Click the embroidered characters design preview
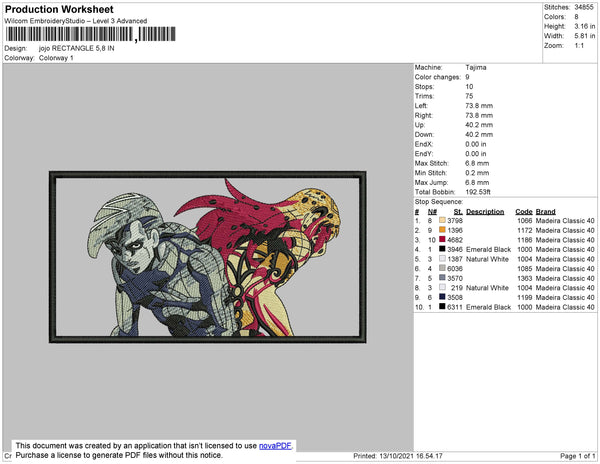 (208, 257)
